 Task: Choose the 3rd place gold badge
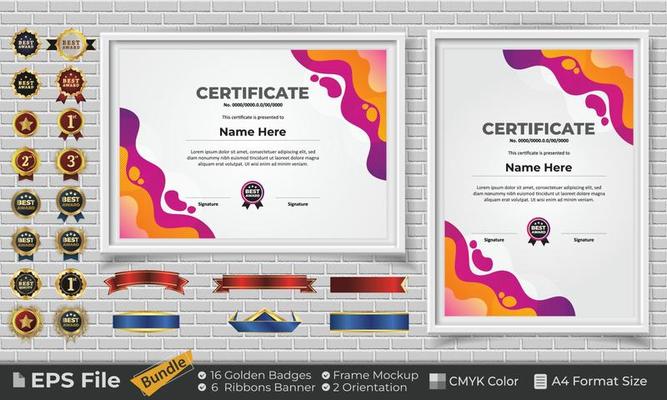pyautogui.click(x=71, y=163)
